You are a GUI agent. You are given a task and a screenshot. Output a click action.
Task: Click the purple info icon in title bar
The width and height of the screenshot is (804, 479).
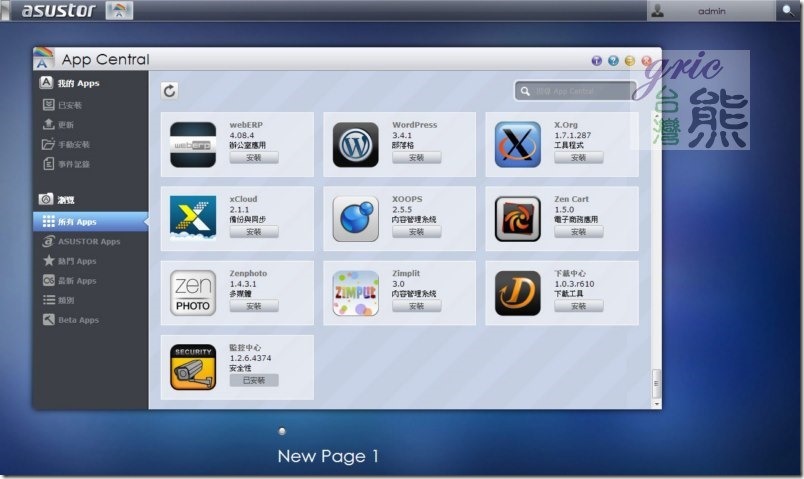(x=597, y=61)
